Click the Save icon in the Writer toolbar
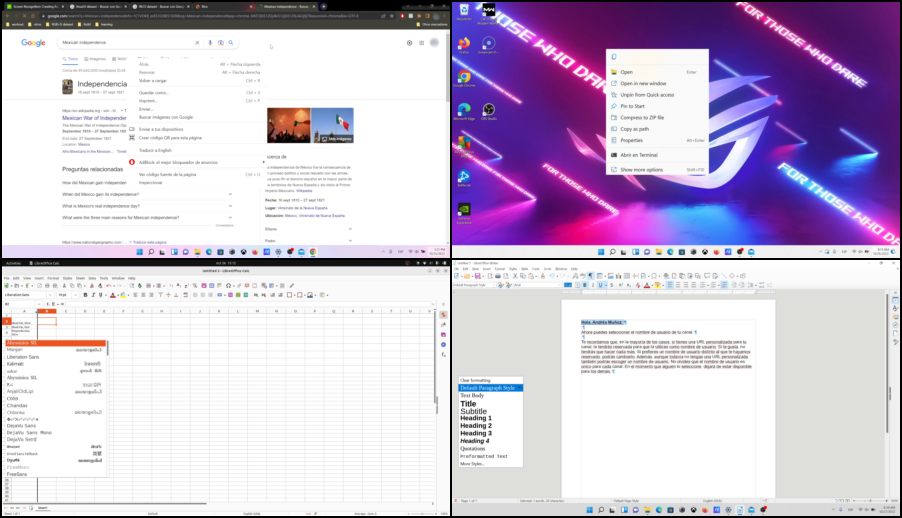 click(x=477, y=276)
